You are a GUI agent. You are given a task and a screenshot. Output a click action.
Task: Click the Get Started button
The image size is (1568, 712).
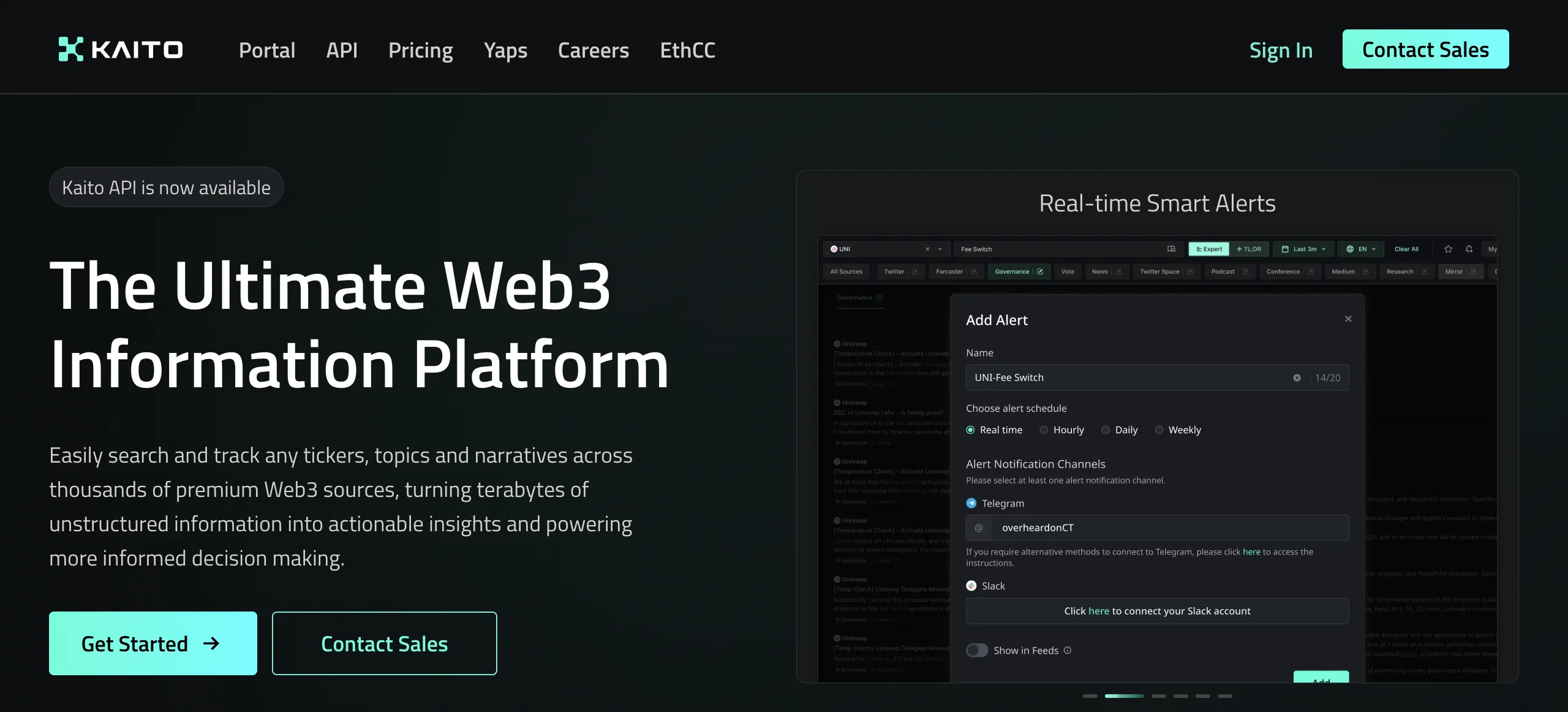[153, 643]
